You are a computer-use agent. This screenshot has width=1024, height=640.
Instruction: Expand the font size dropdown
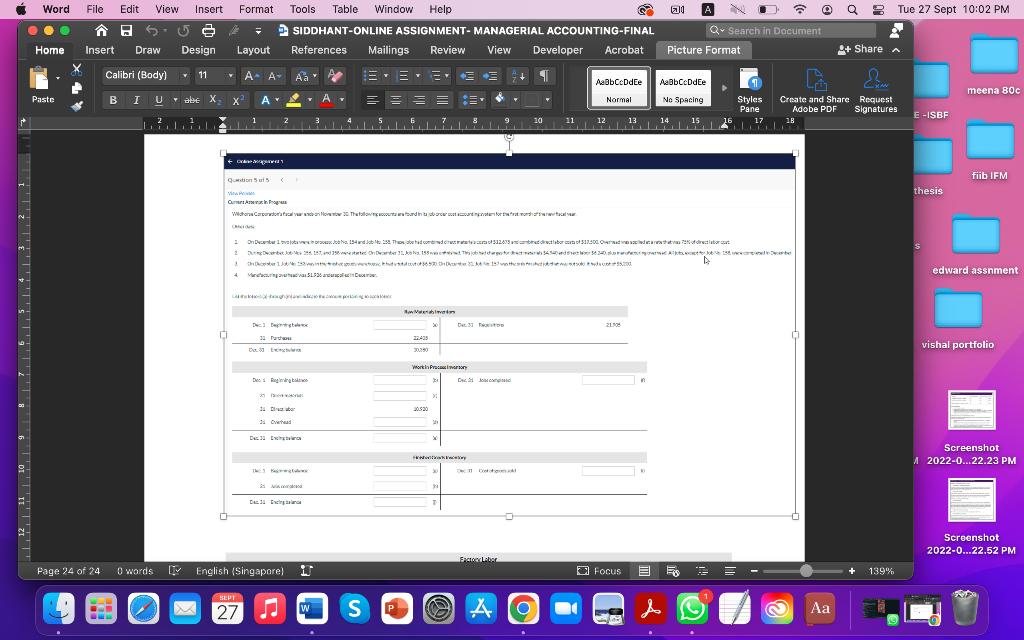tap(230, 75)
